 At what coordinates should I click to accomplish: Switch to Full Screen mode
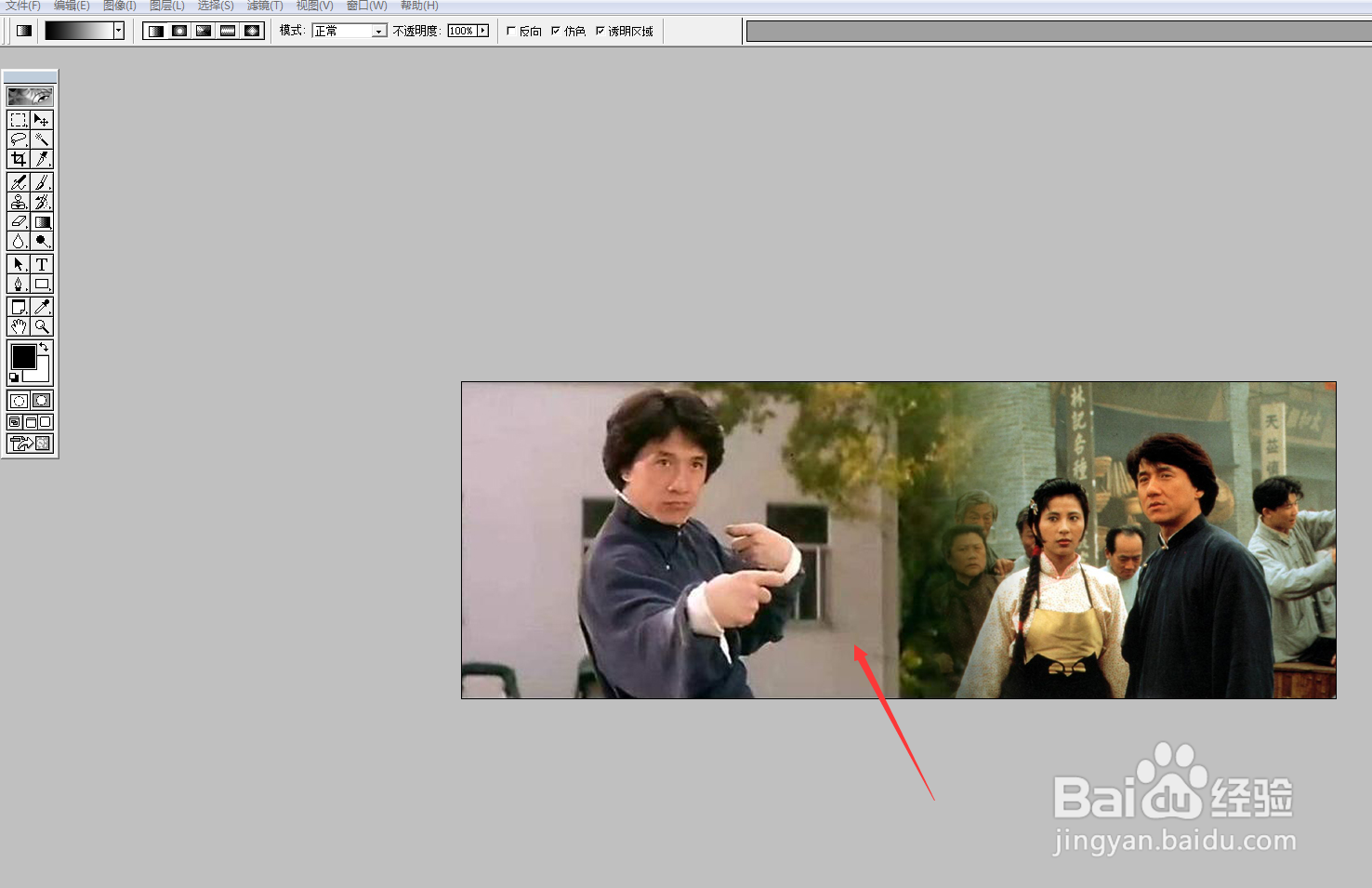point(45,422)
